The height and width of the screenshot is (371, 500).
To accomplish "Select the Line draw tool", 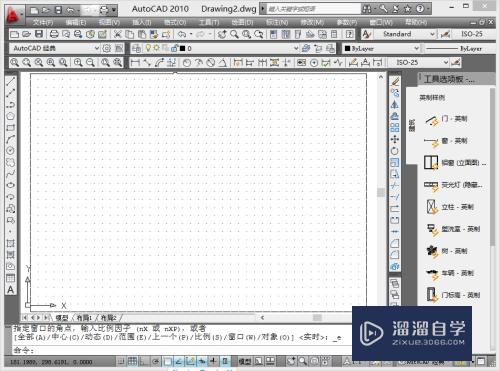I will tap(11, 81).
